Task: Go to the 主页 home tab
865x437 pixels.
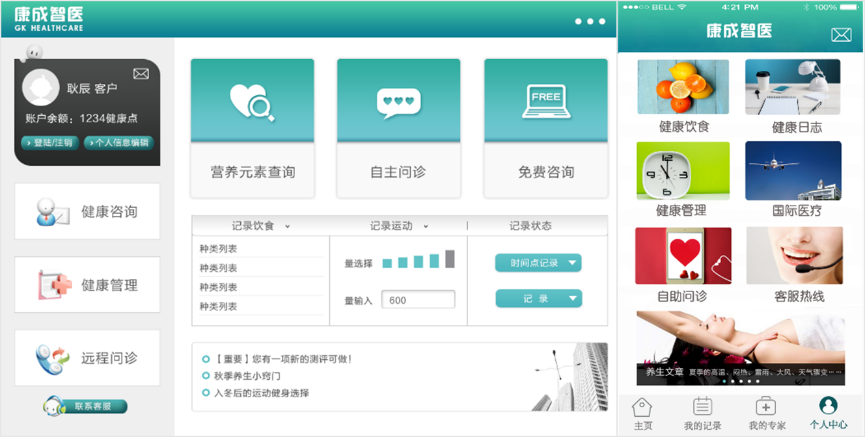Action: click(643, 414)
